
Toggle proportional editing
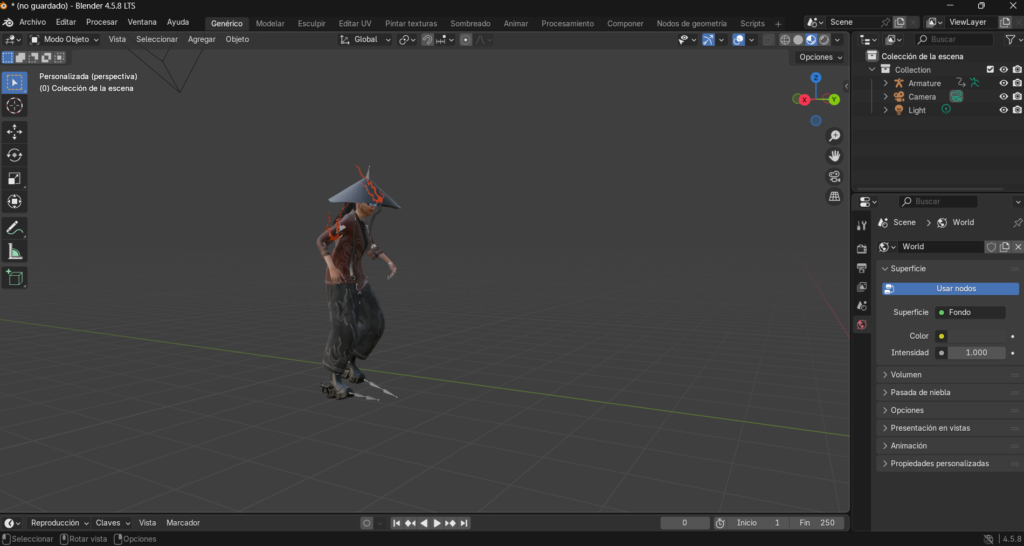(x=466, y=40)
